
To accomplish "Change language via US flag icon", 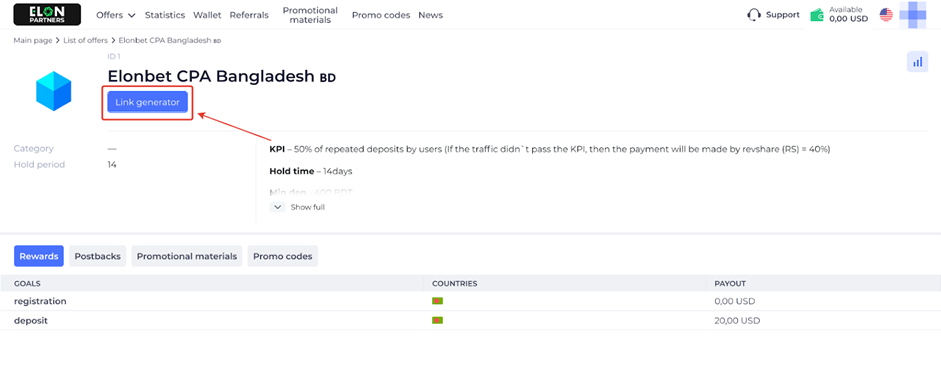I will tap(886, 15).
